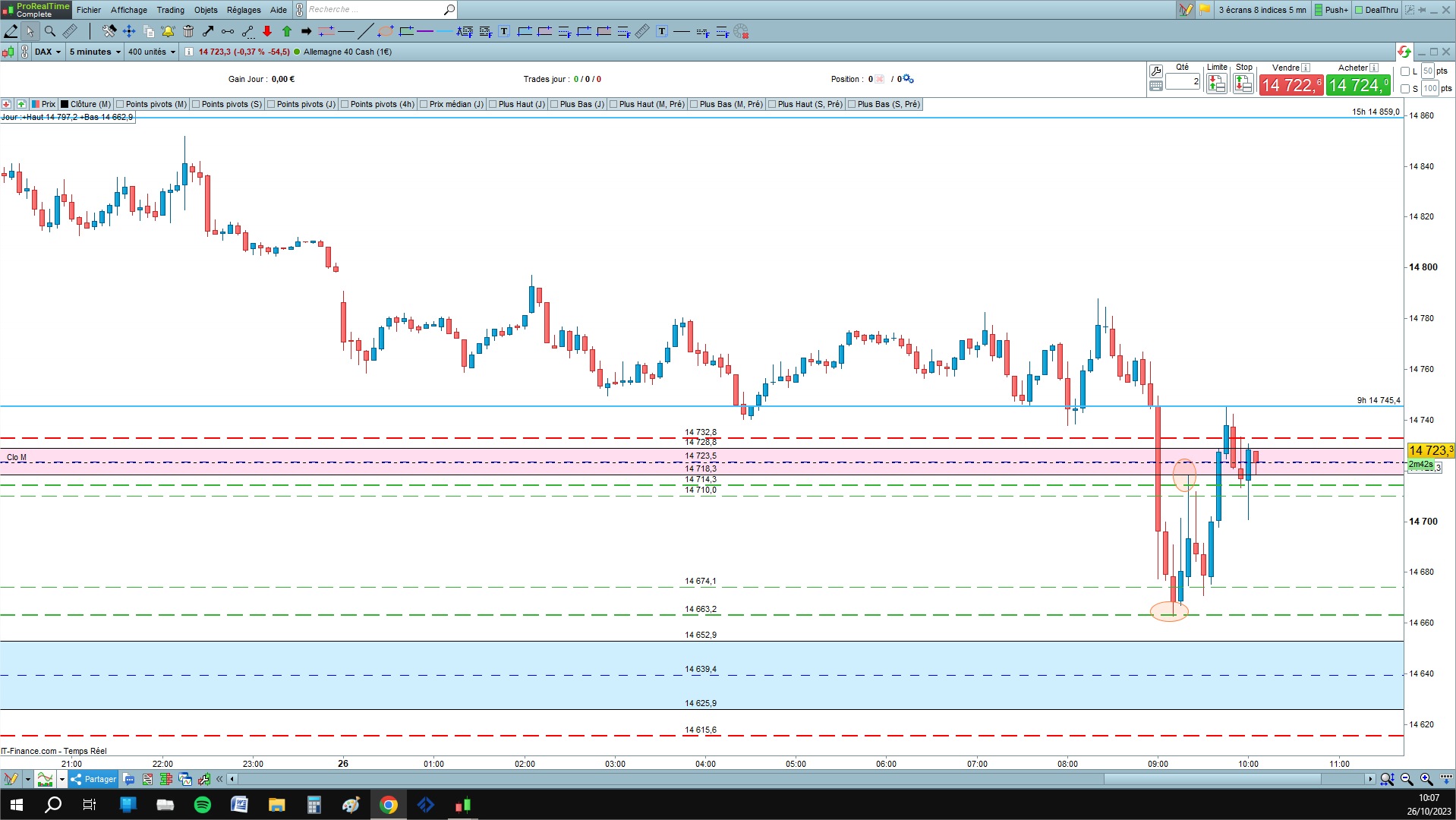Click the red Vendre price button

[x=1291, y=85]
